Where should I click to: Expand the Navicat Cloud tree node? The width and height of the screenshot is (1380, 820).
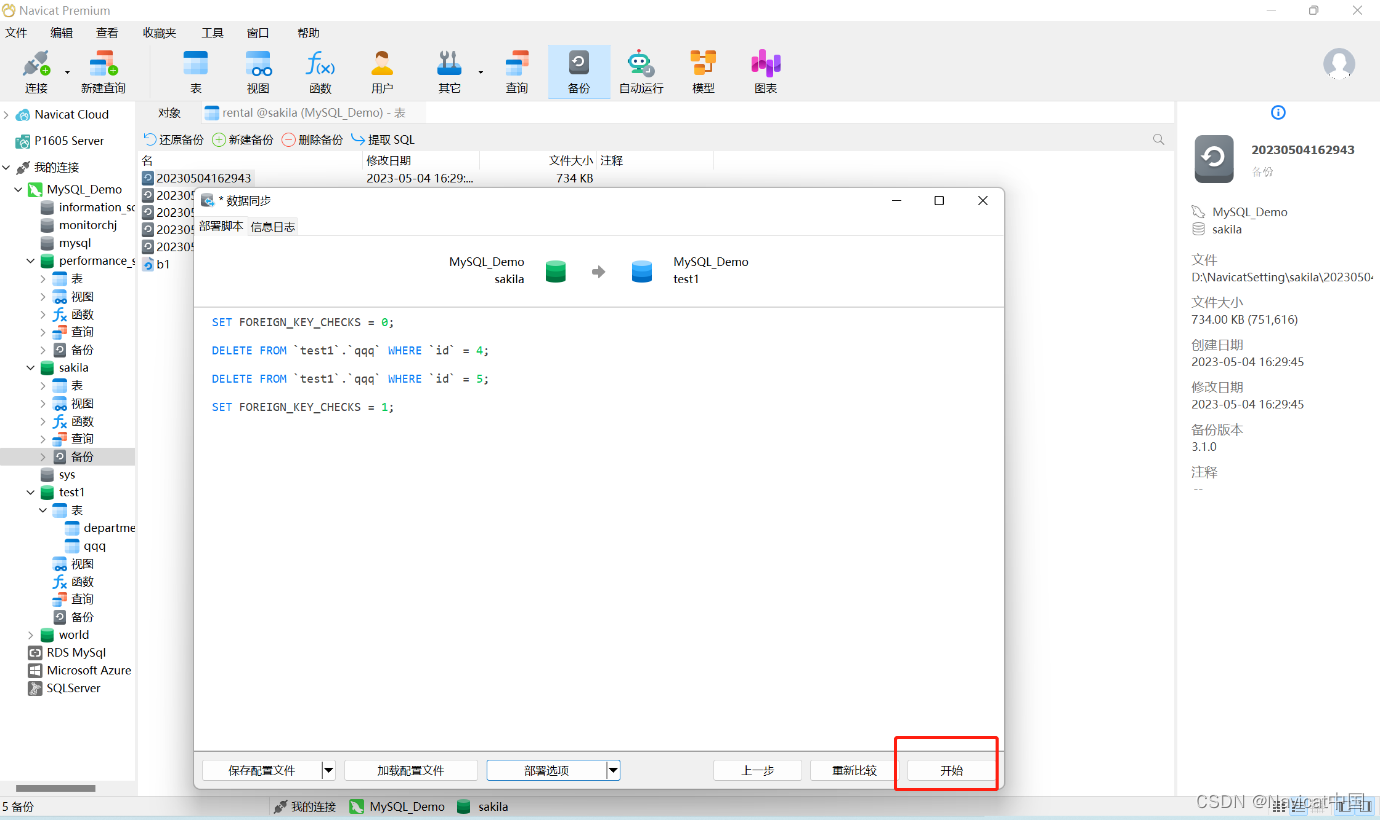[7, 115]
